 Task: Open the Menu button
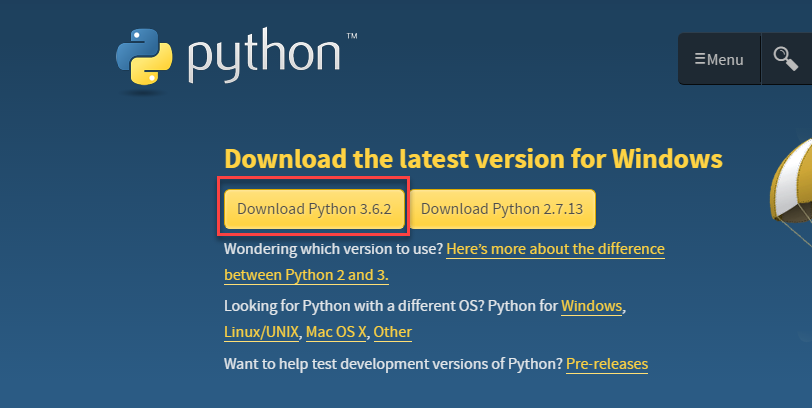click(x=719, y=59)
